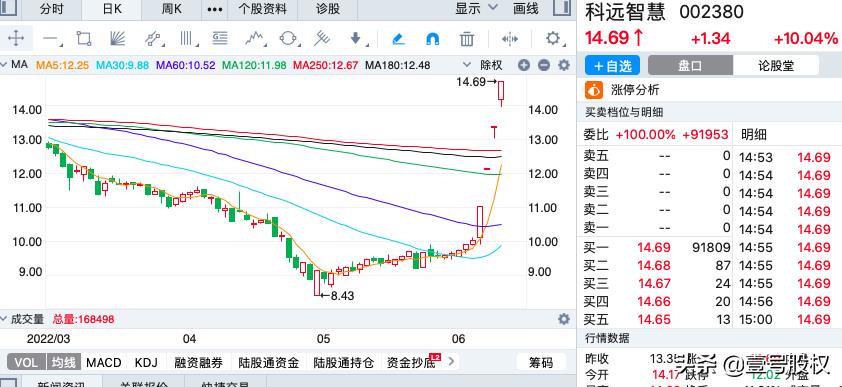Open the 个股资料 tab
Screen dimensions: 842x387
click(263, 9)
